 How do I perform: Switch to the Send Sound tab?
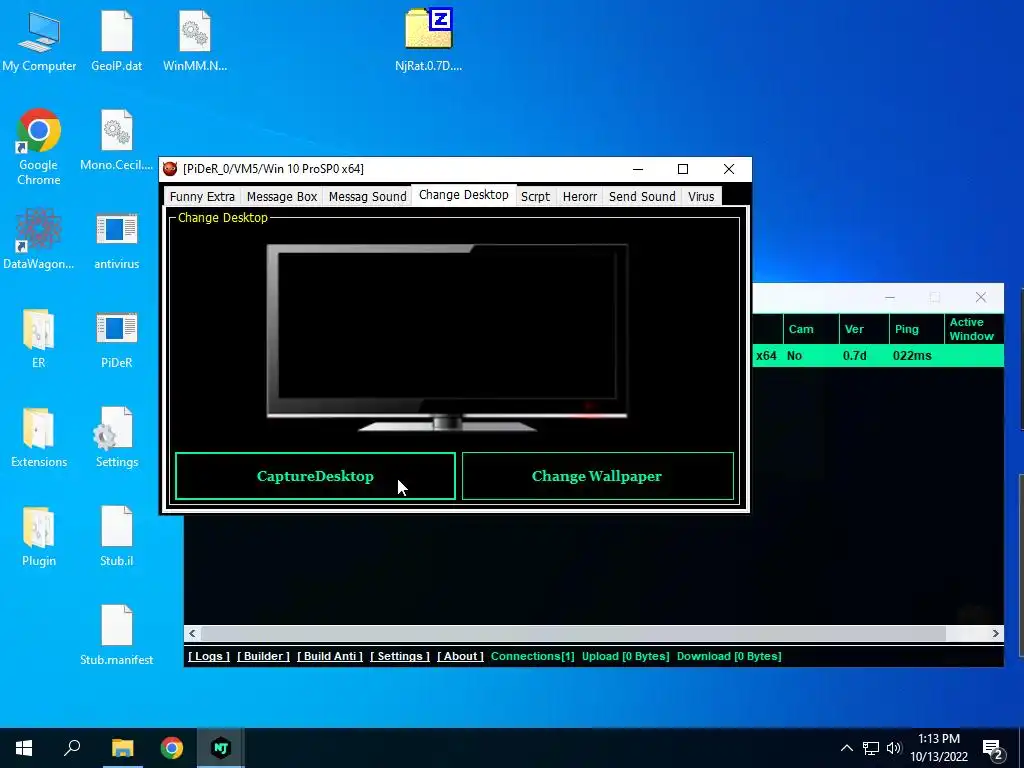pos(642,197)
